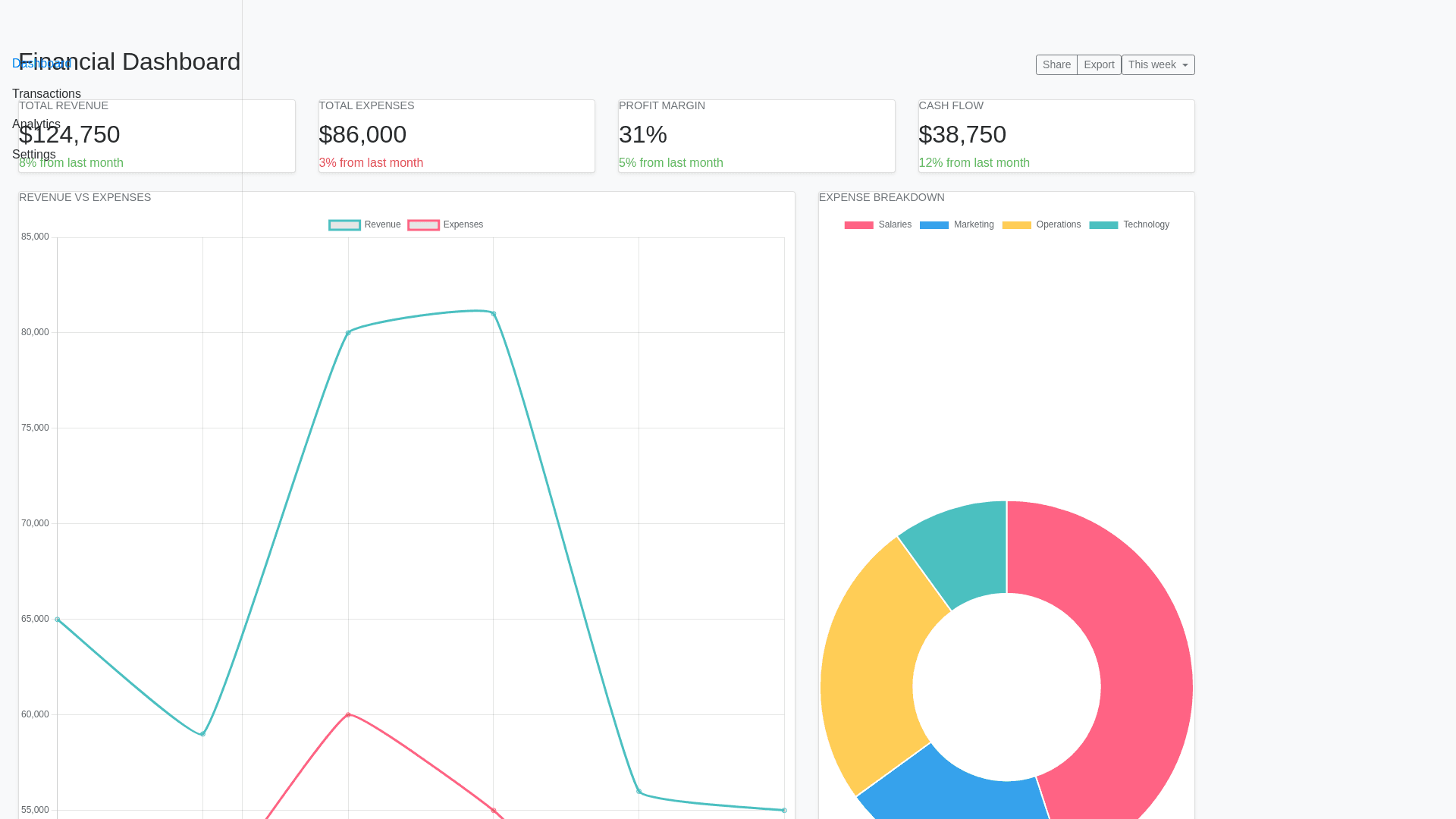Click the Cash Flow card

point(1056,136)
